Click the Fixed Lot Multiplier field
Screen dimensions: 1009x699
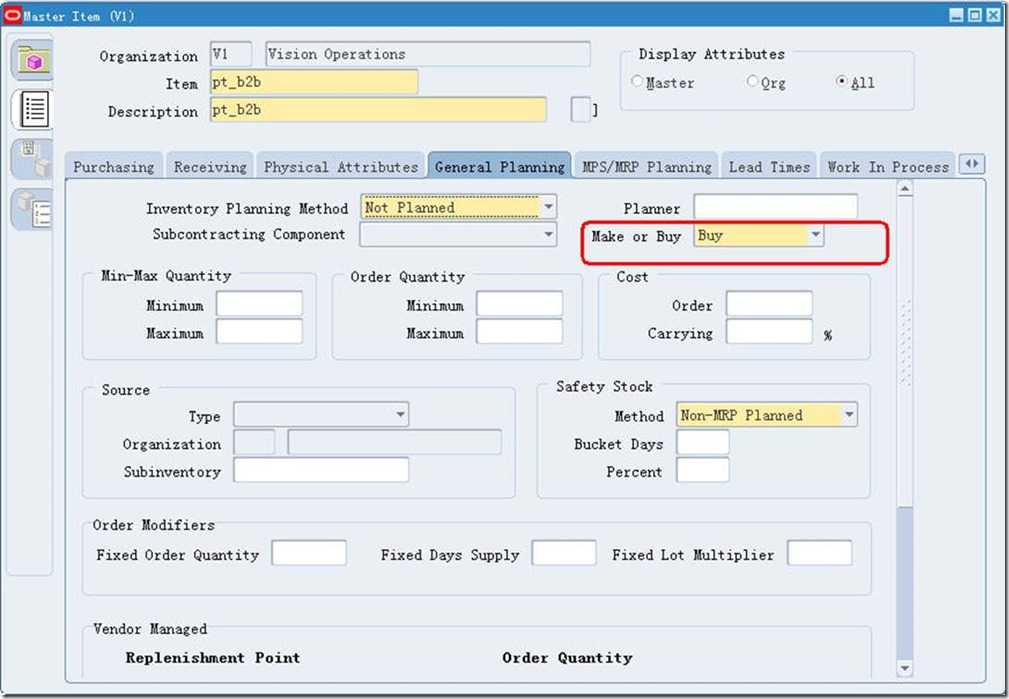coord(820,553)
